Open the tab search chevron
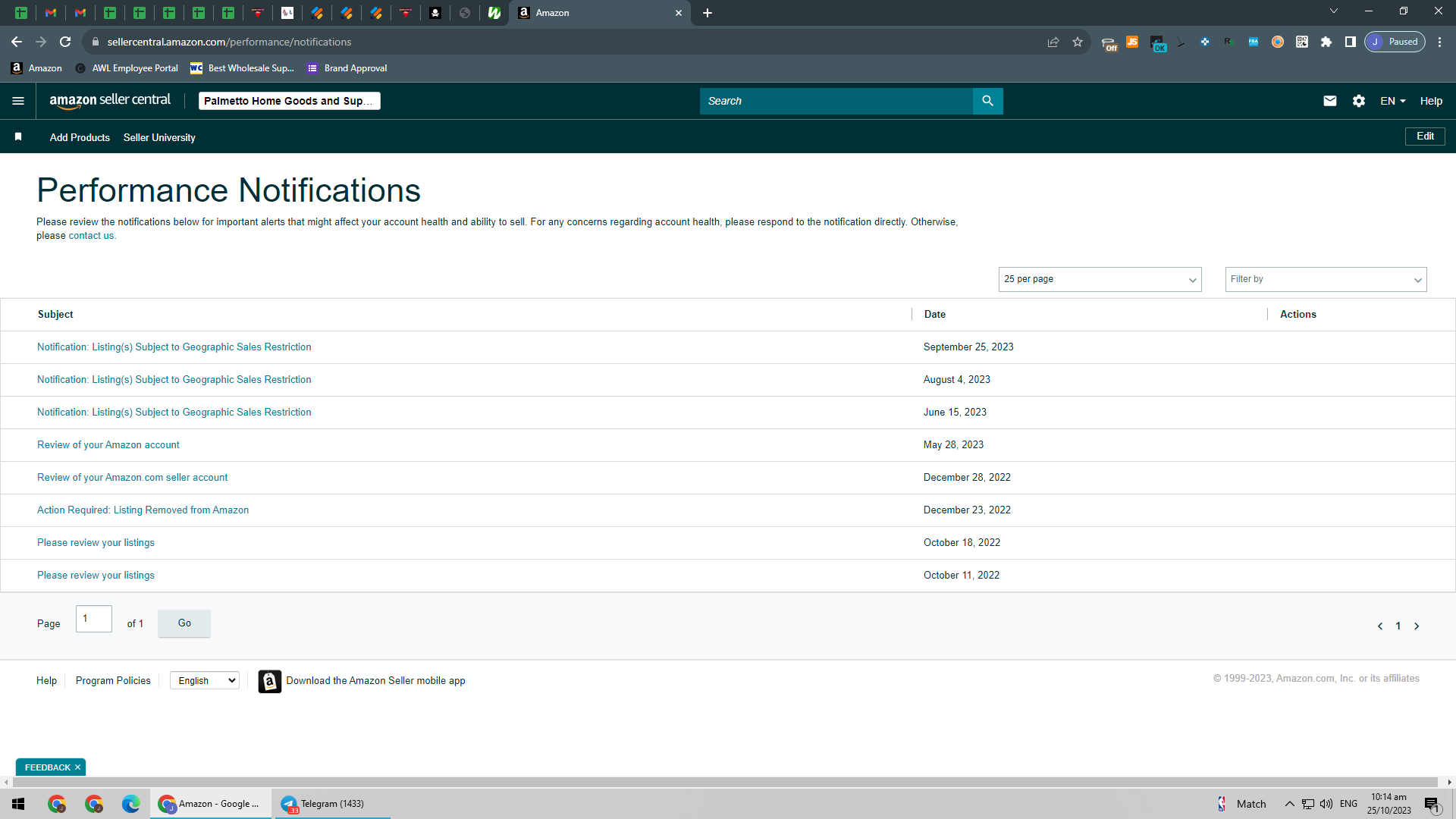The height and width of the screenshot is (819, 1456). pyautogui.click(x=1334, y=11)
